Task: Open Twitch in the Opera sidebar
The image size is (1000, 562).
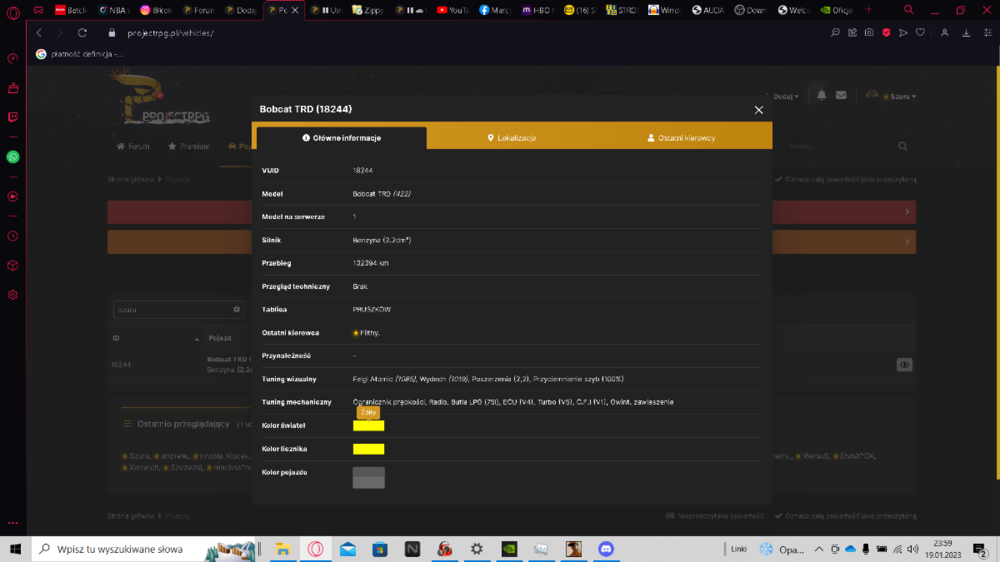Action: pyautogui.click(x=13, y=117)
